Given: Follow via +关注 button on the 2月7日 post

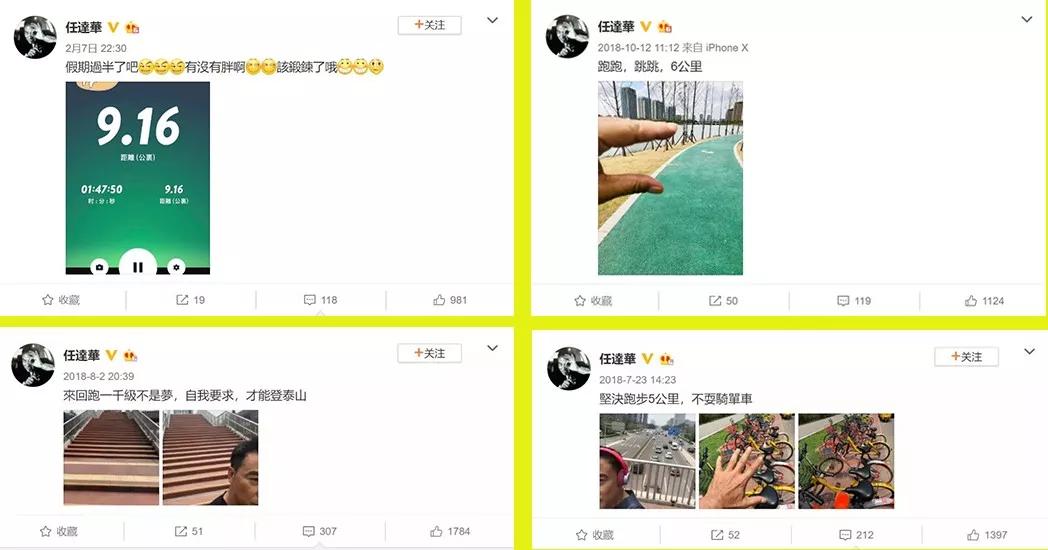Looking at the screenshot, I should click(430, 25).
